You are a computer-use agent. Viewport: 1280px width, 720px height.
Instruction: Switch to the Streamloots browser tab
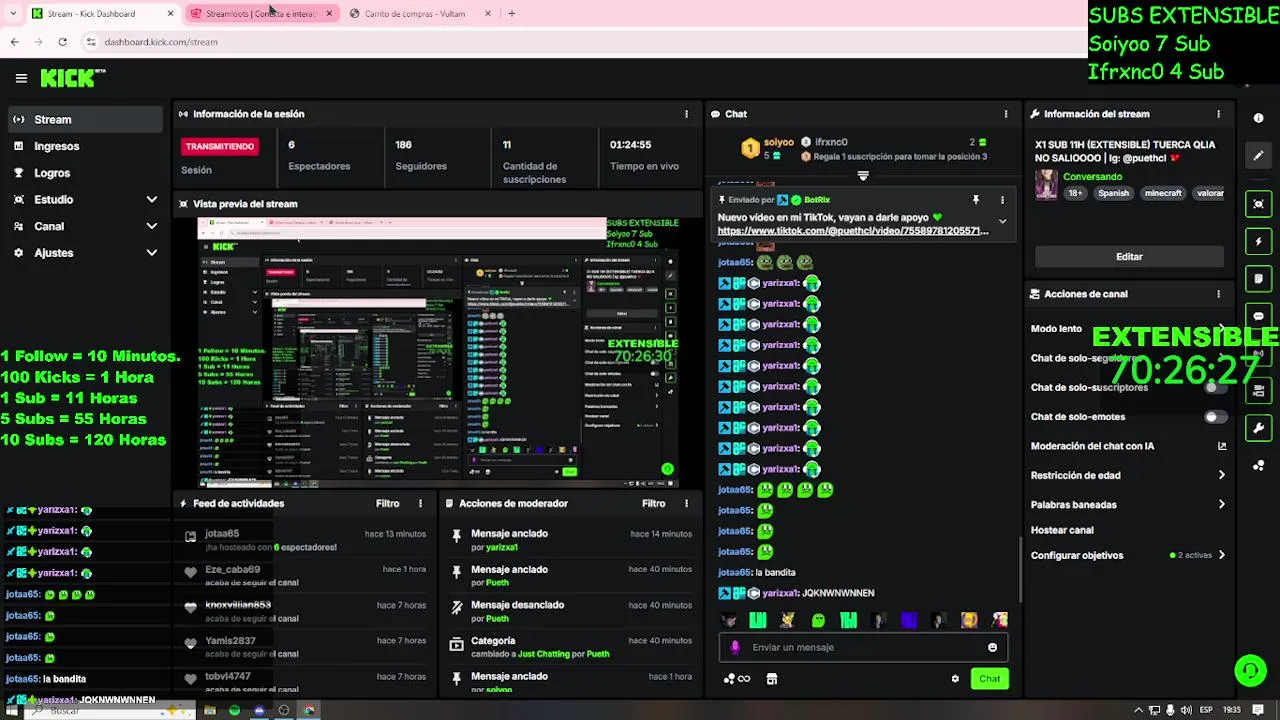tap(262, 14)
